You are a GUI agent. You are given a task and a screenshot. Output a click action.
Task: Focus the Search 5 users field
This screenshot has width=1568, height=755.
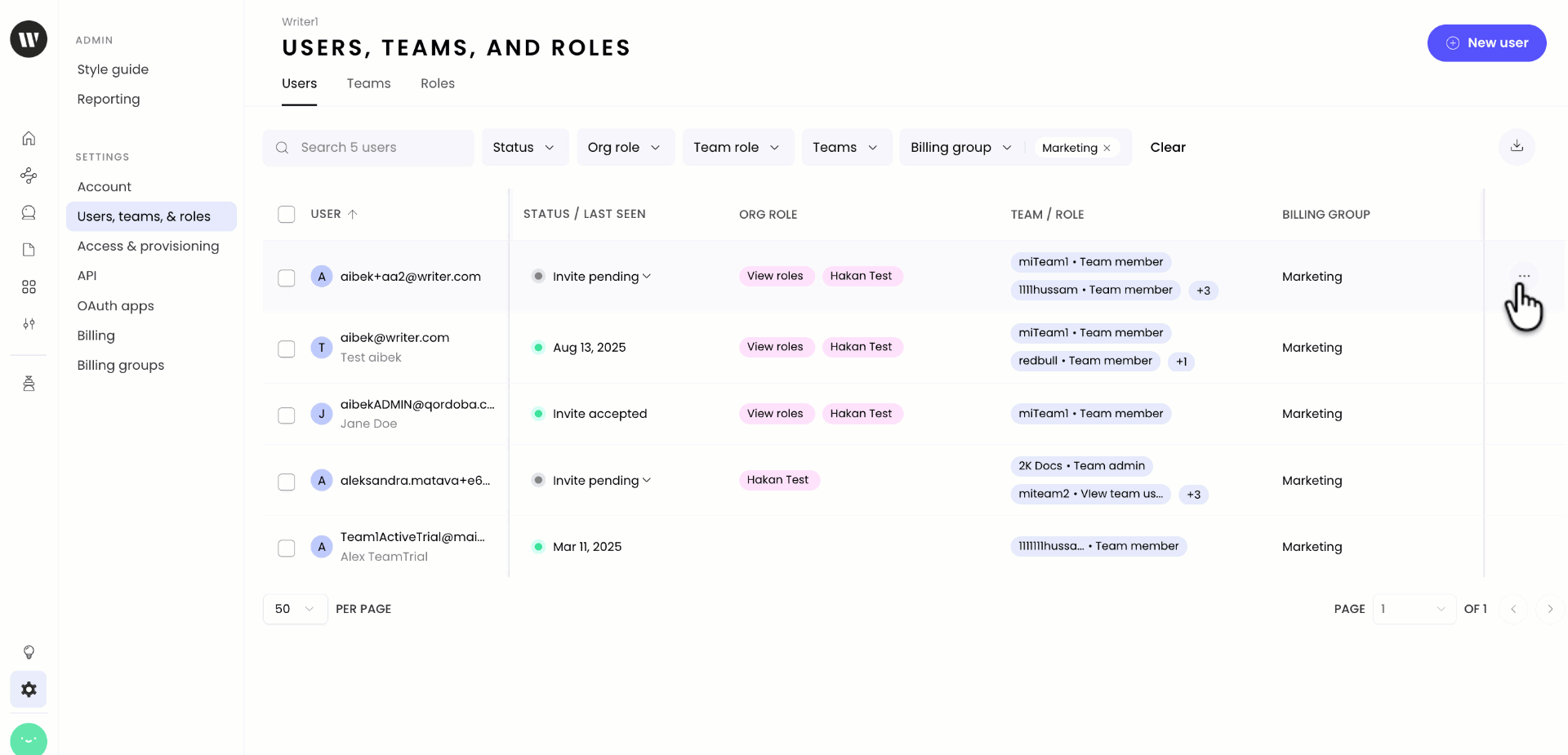[x=376, y=148]
